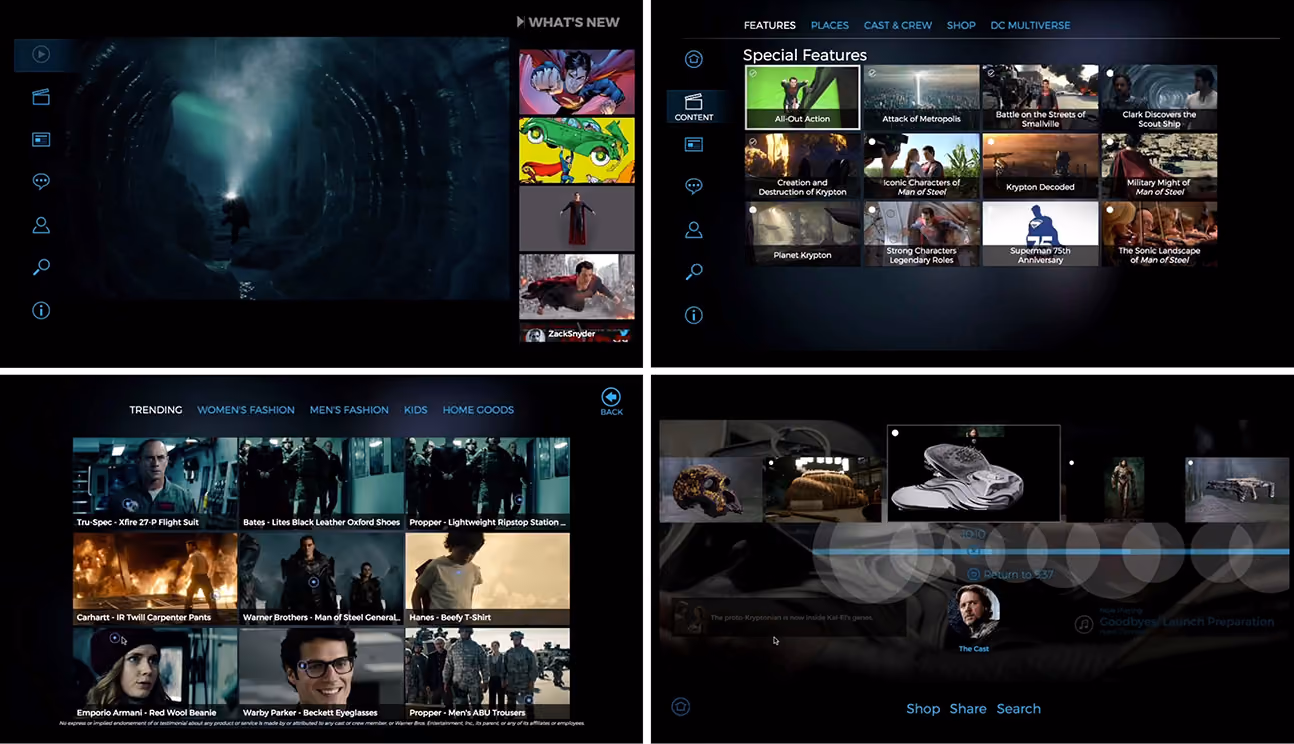Open user profile icon beside the cave video
Viewport: 1294px width, 744px height.
[41, 225]
